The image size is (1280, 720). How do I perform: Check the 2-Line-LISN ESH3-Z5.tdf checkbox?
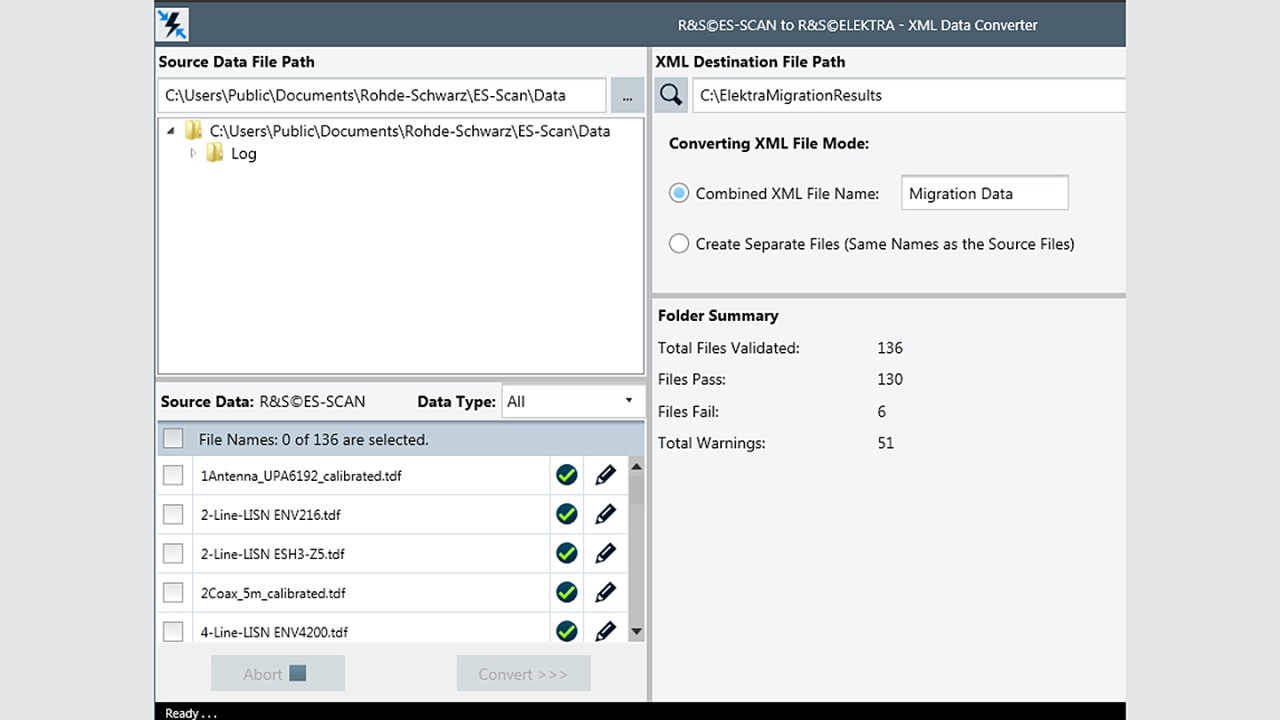tap(173, 553)
